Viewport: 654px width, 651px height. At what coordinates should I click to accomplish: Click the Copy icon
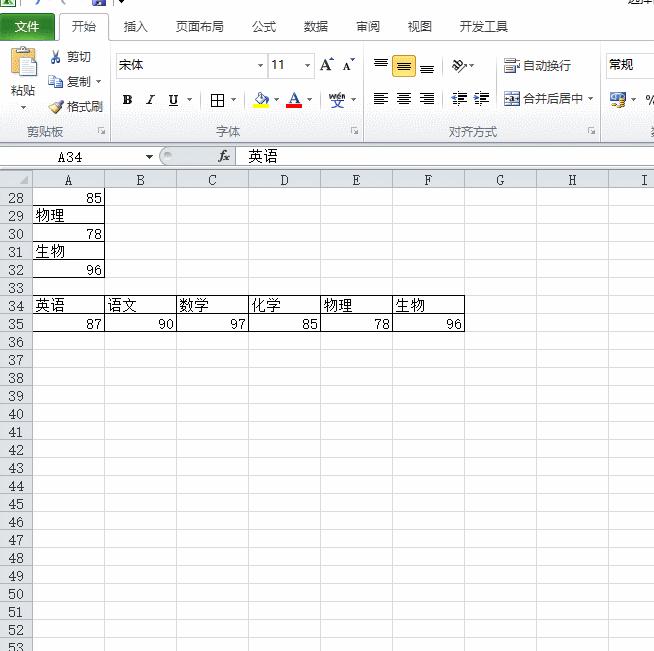[55, 81]
